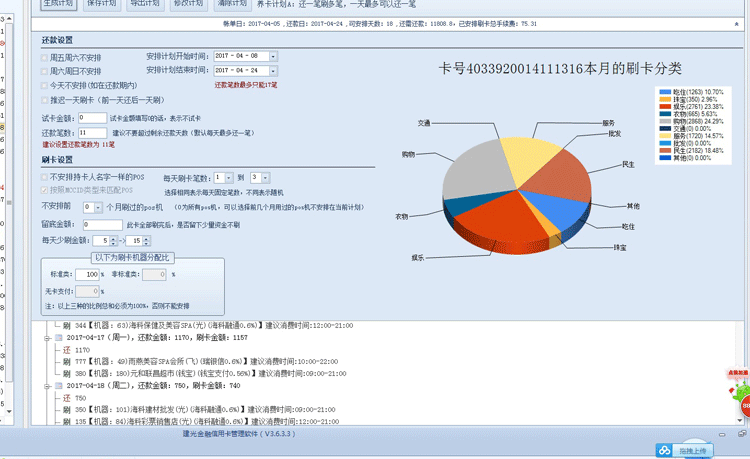The height and width of the screenshot is (459, 750).
Task: Click the 试卡金额 input field
Action: click(x=92, y=118)
